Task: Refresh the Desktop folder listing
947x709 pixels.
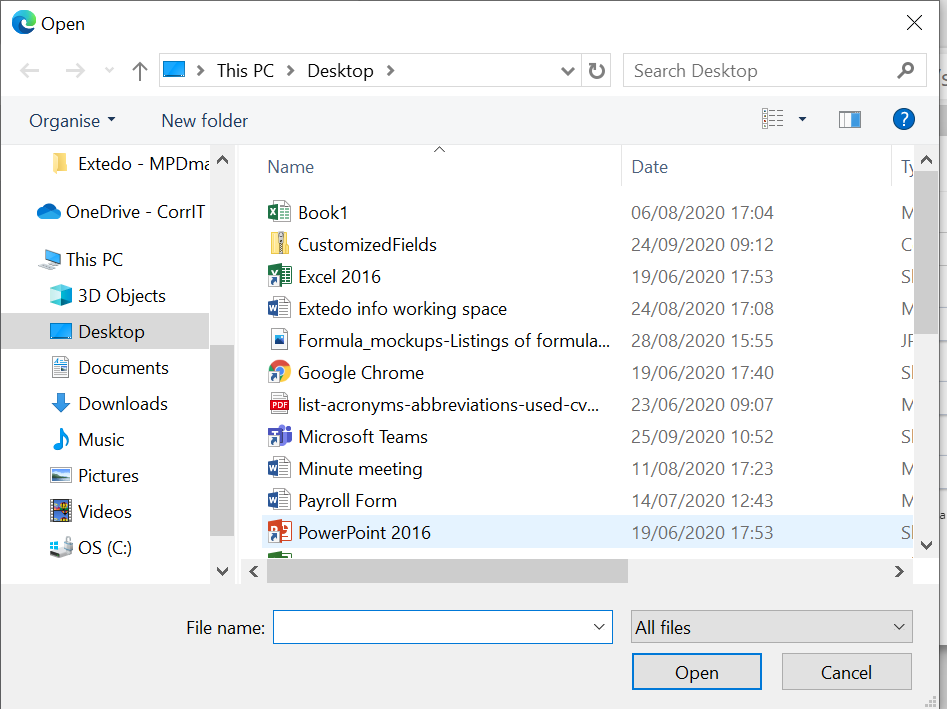Action: tap(597, 71)
